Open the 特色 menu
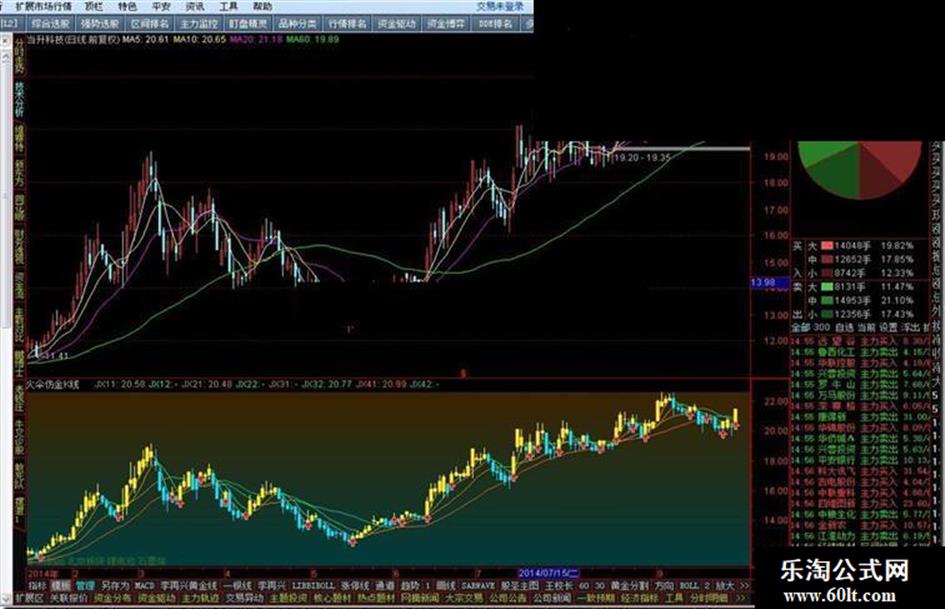This screenshot has height=609, width=945. pos(127,6)
